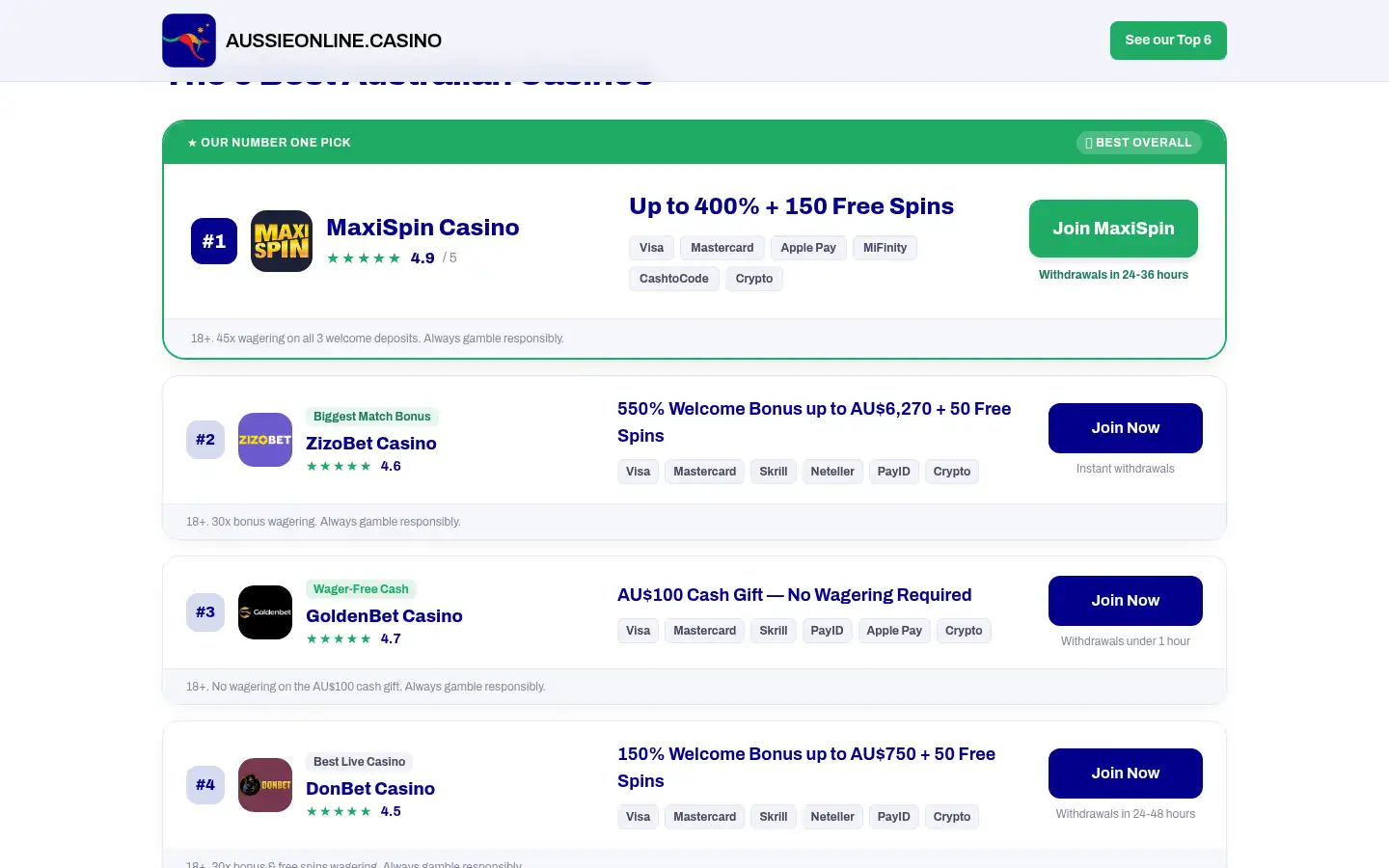Click MaxiSpin's Crypto chip
The image size is (1389, 868).
click(754, 279)
